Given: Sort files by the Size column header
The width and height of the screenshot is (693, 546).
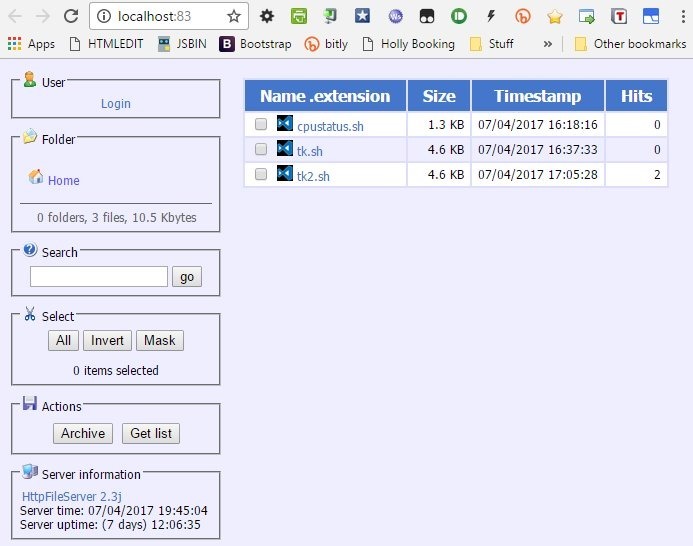Looking at the screenshot, I should (x=439, y=96).
